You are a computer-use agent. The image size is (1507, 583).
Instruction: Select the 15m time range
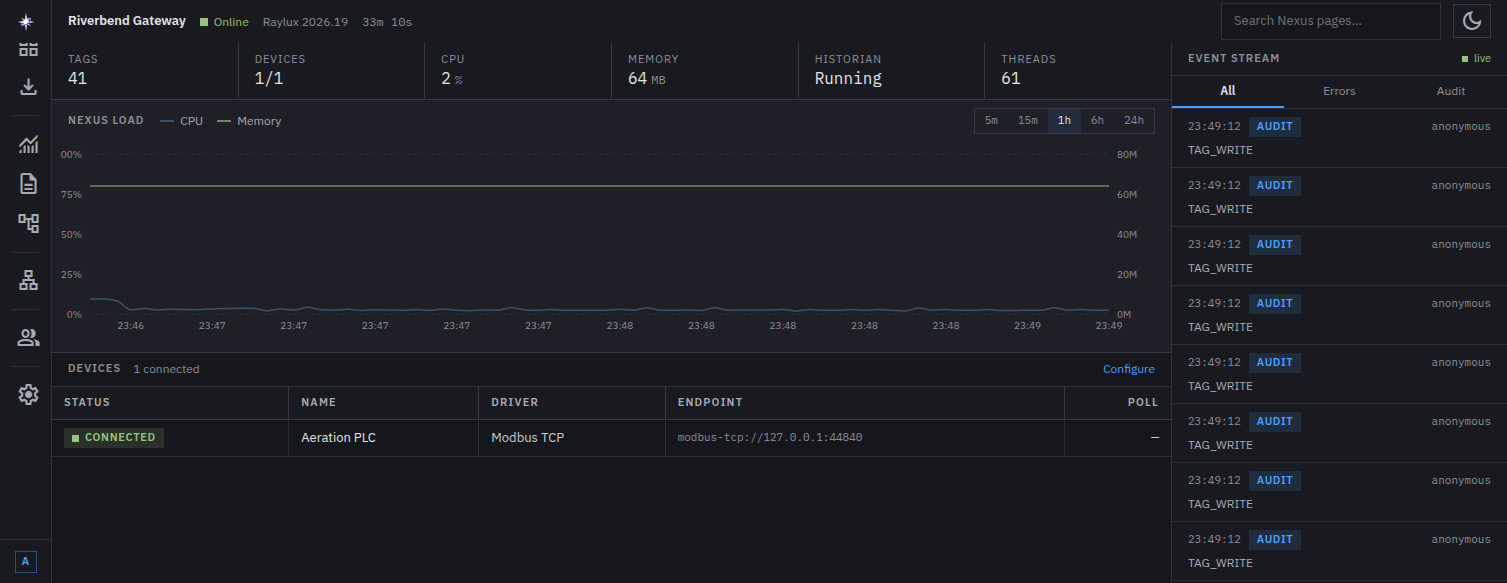pos(1028,121)
